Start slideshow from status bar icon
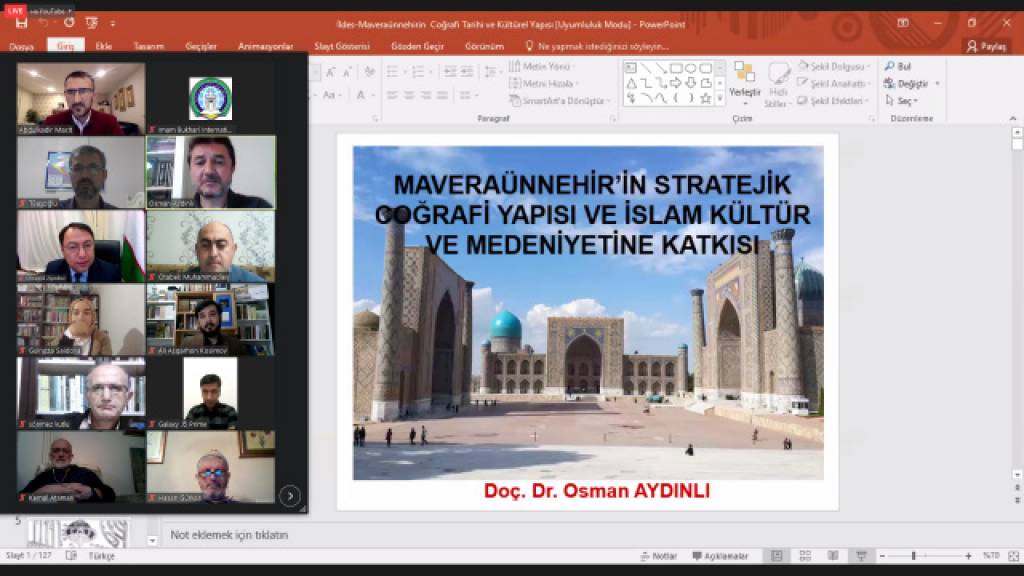This screenshot has width=1024, height=576. coord(860,555)
